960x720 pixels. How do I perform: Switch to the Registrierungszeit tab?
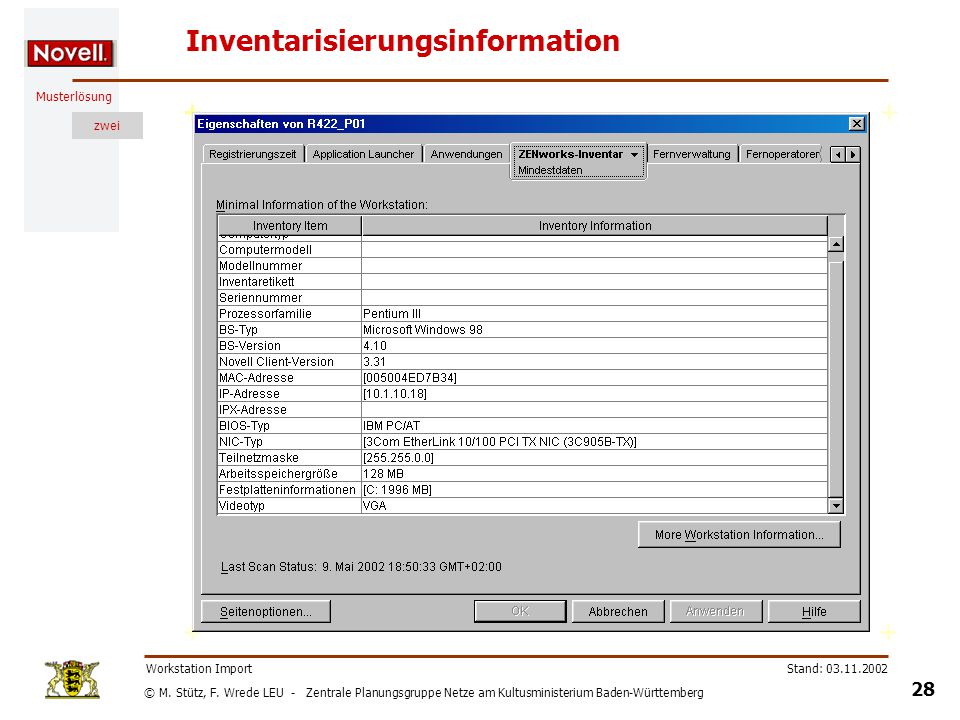pos(252,154)
